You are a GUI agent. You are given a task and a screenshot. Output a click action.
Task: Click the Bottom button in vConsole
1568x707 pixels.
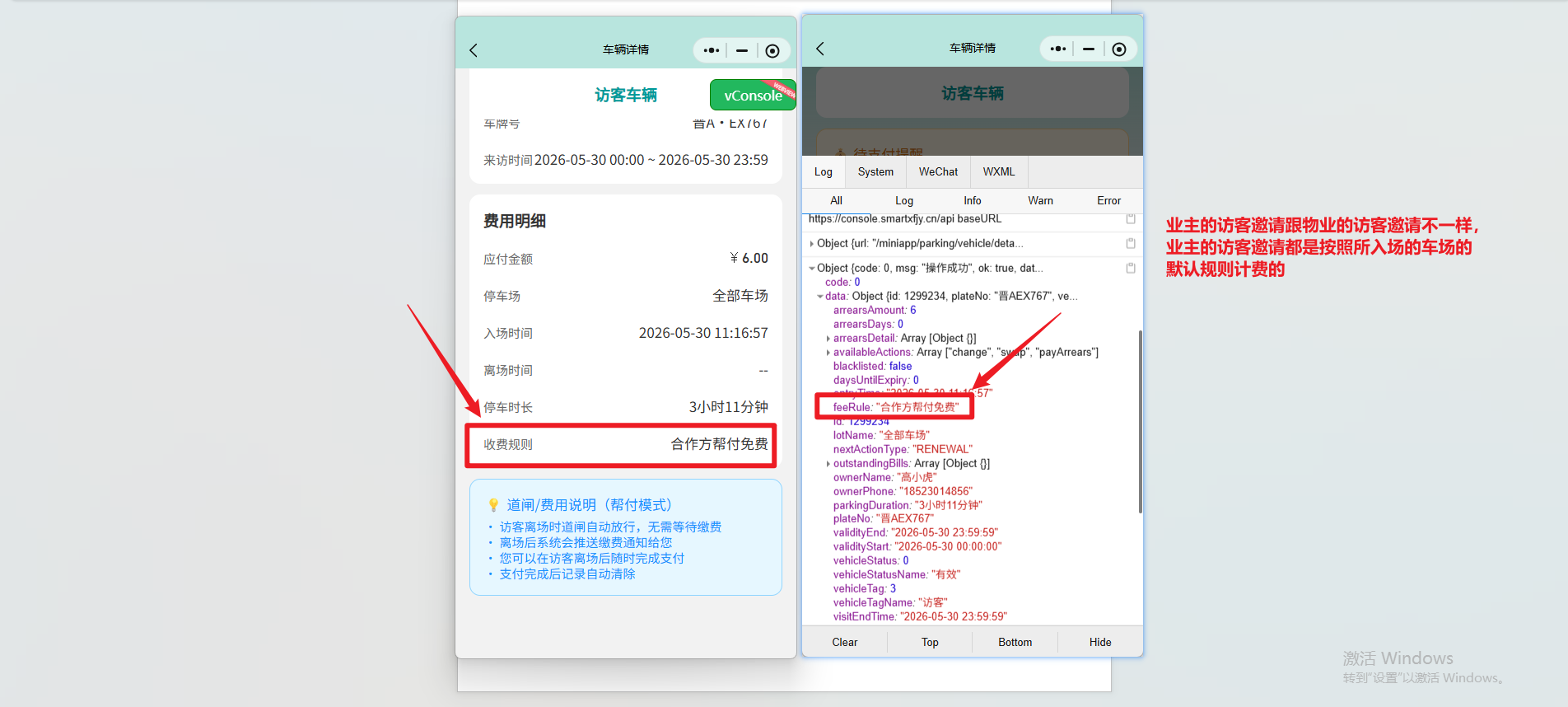1015,642
